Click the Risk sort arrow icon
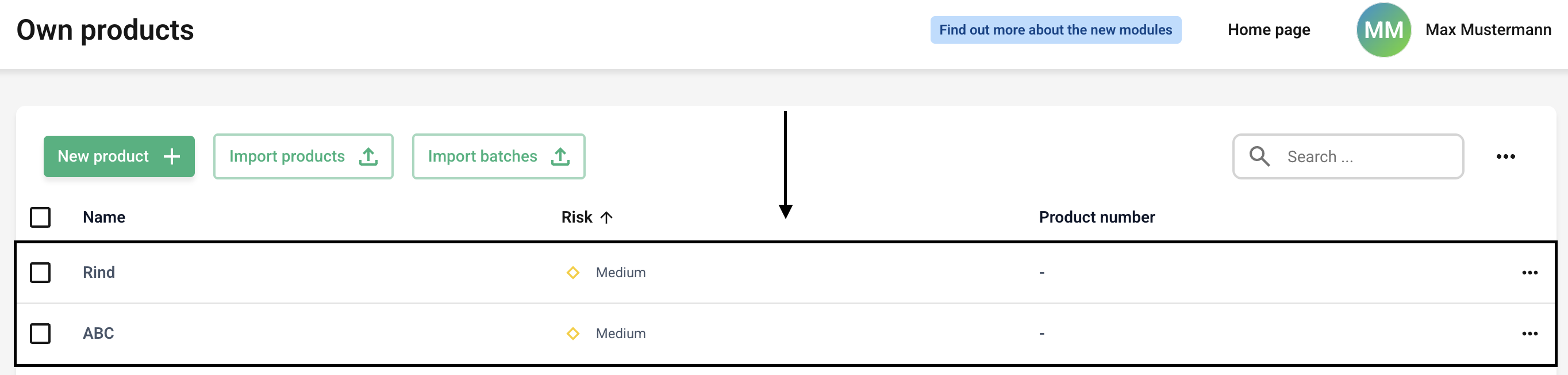 pos(606,217)
